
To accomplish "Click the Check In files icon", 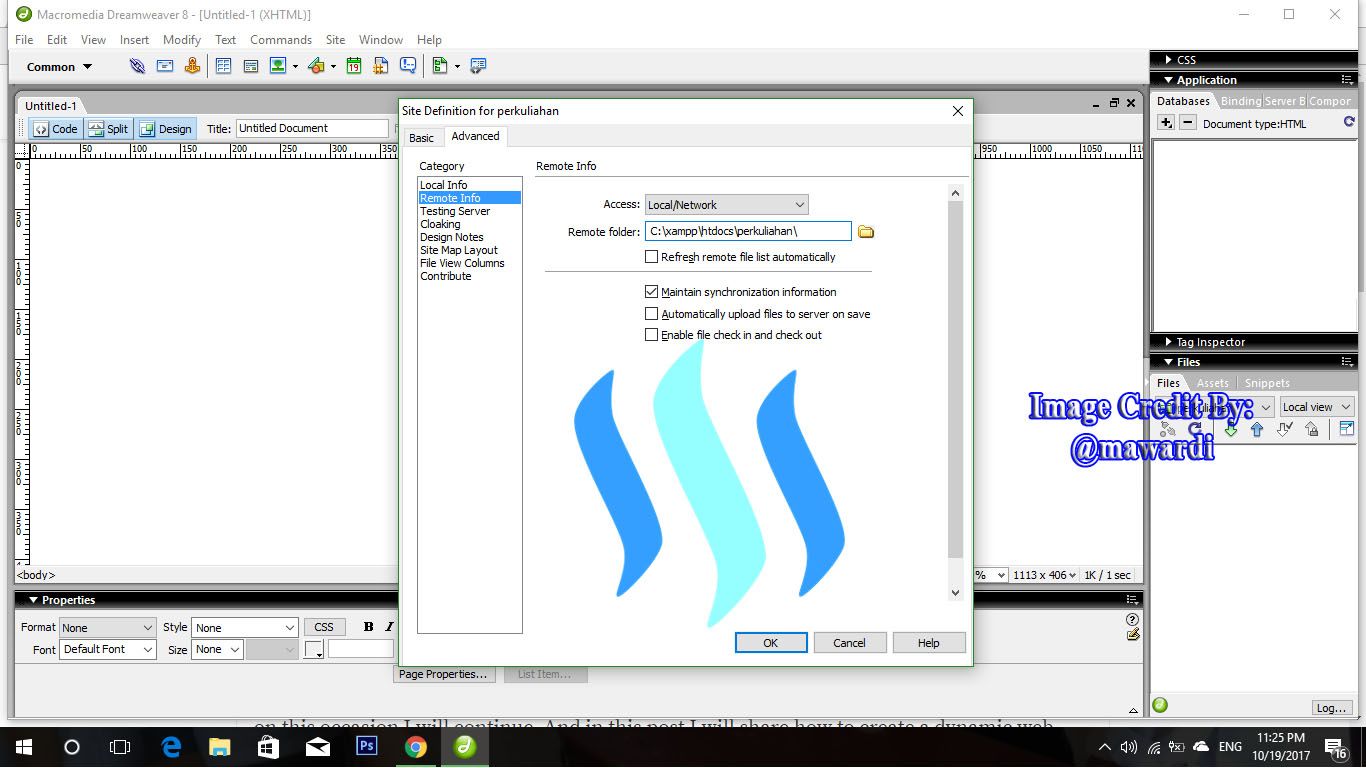I will (x=1312, y=429).
